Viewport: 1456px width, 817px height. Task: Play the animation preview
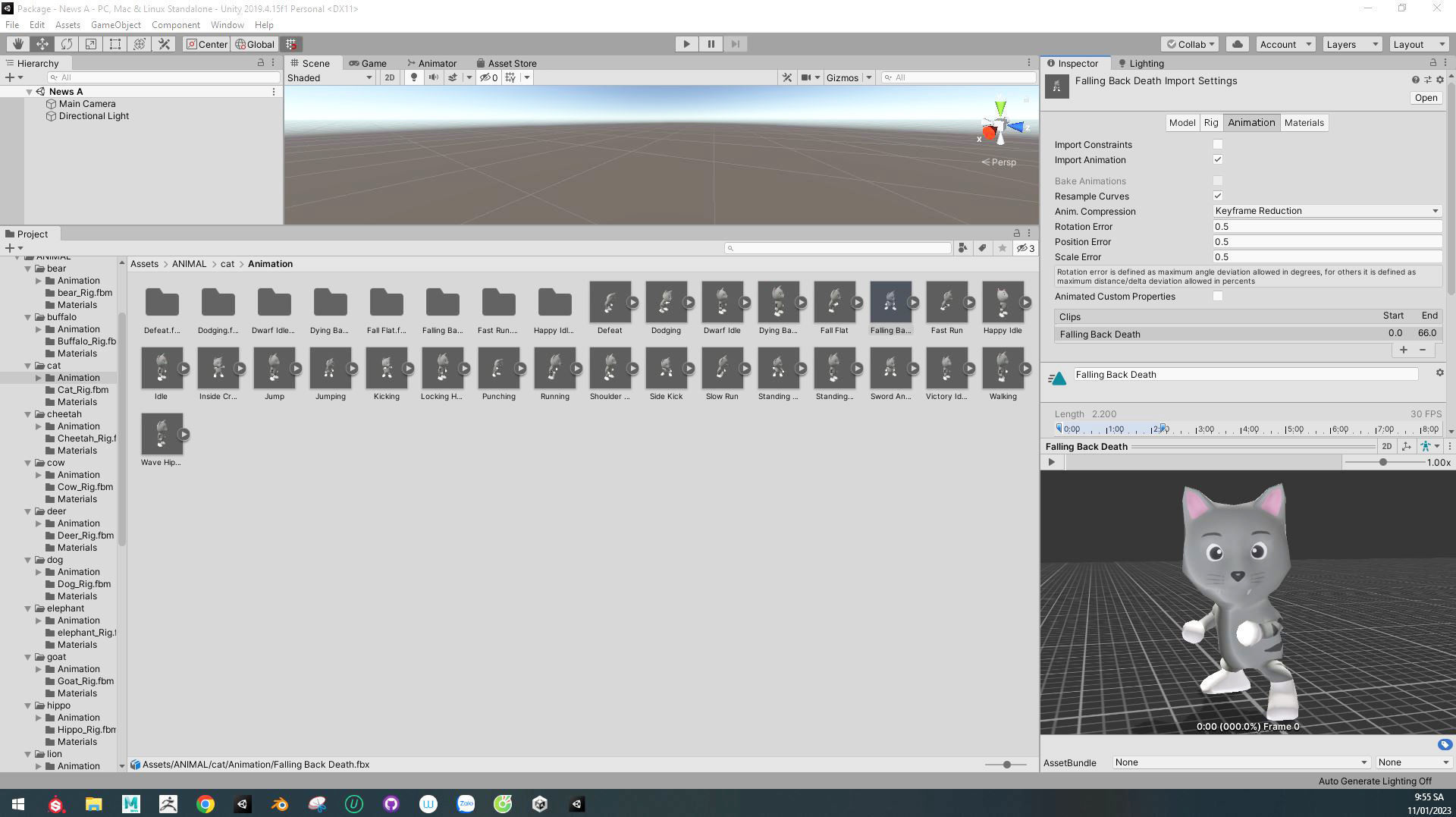[x=1051, y=462]
